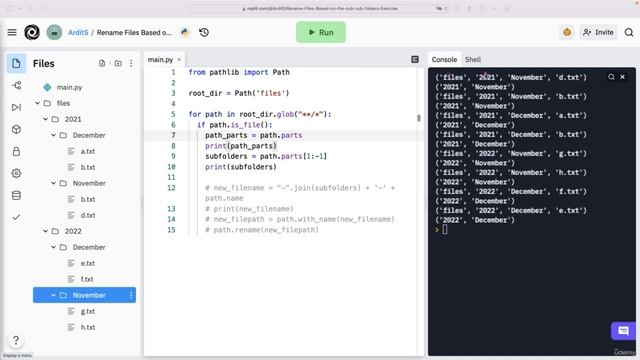This screenshot has width=640, height=360.
Task: Open November folder three-dot options
Action: coord(131,295)
